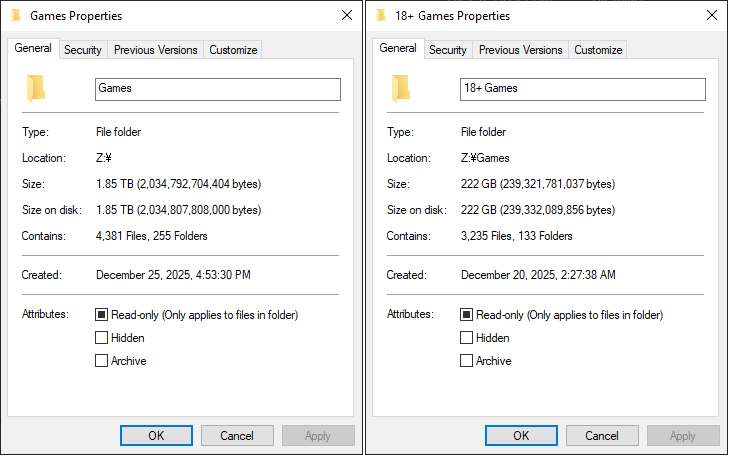
Task: Click created date December 20, 2025, 2:27:38 AM
Action: 538,275
